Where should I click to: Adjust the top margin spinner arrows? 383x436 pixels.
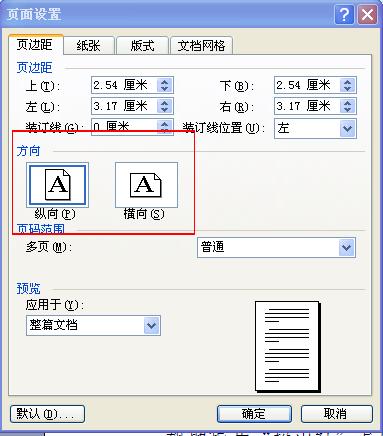(x=165, y=85)
